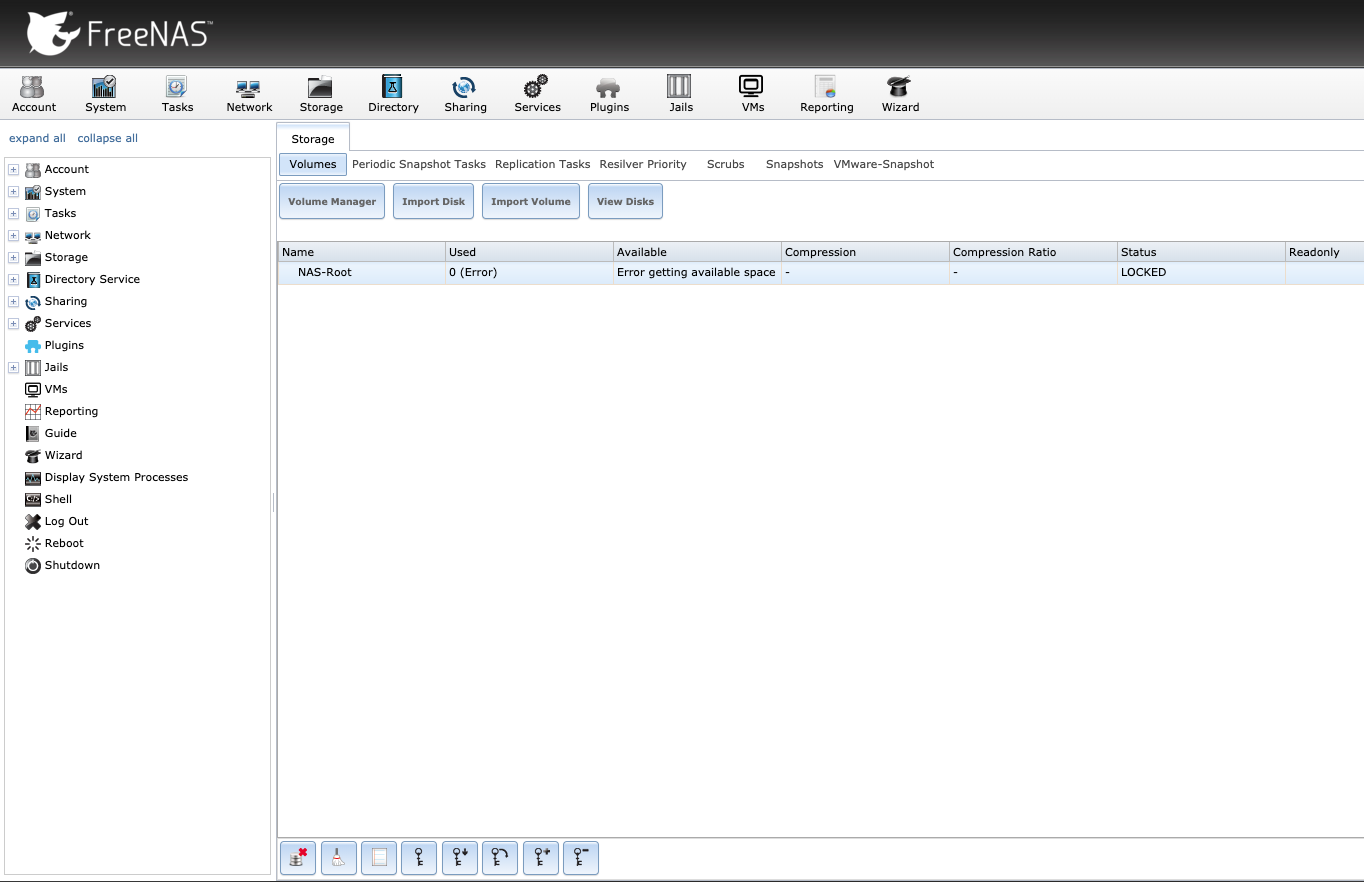Click the volume status notepad icon

click(x=379, y=857)
